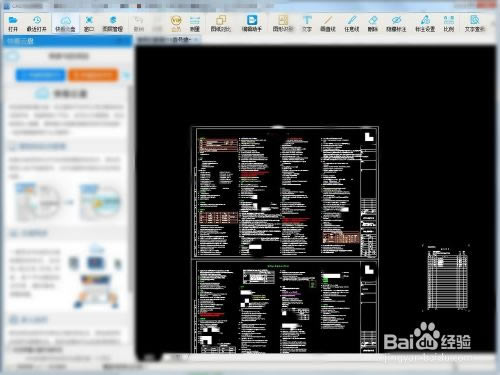
Task: Open a drawing file with 打开
Action: point(13,23)
